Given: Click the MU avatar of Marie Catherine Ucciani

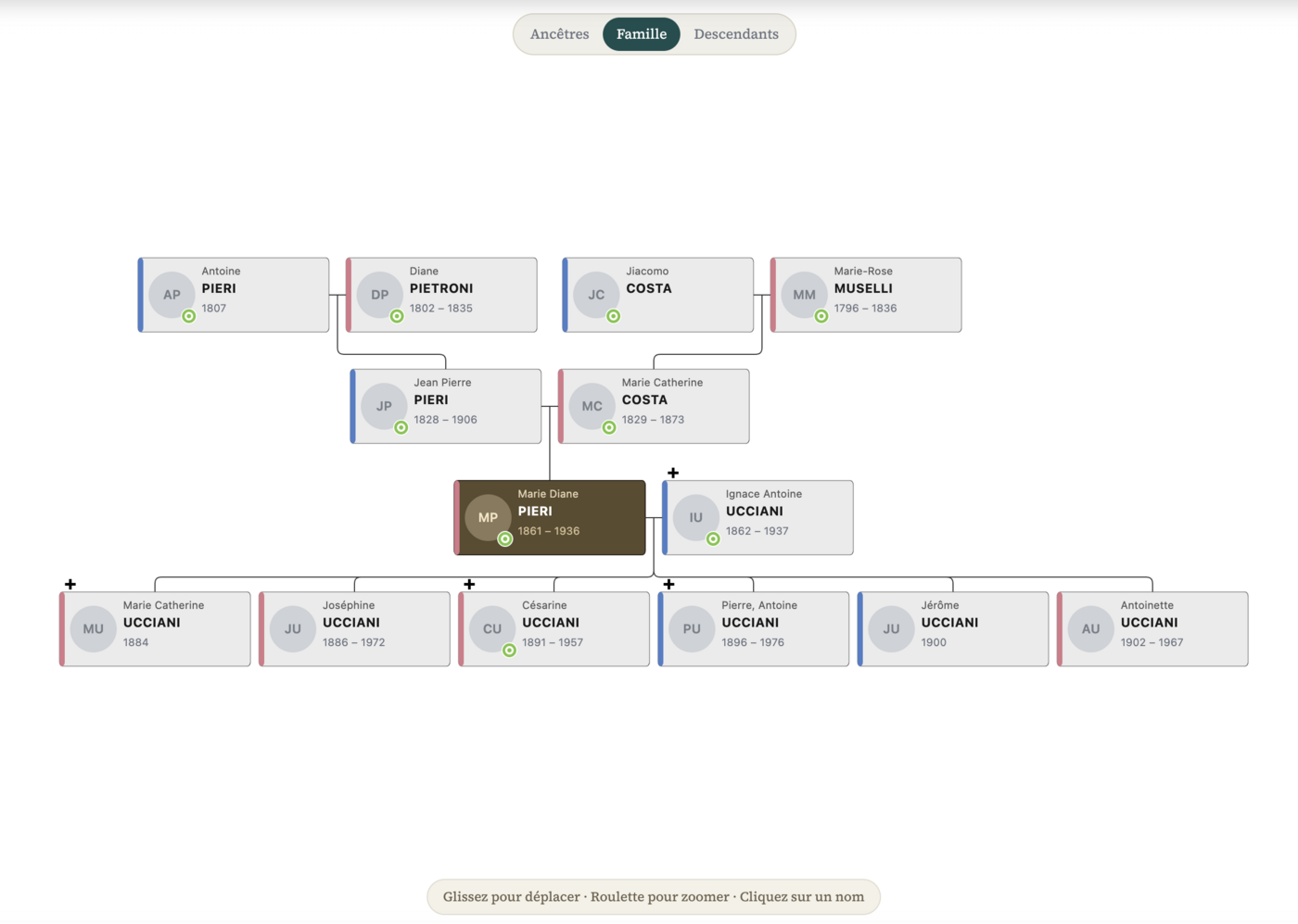Looking at the screenshot, I should click(x=94, y=628).
